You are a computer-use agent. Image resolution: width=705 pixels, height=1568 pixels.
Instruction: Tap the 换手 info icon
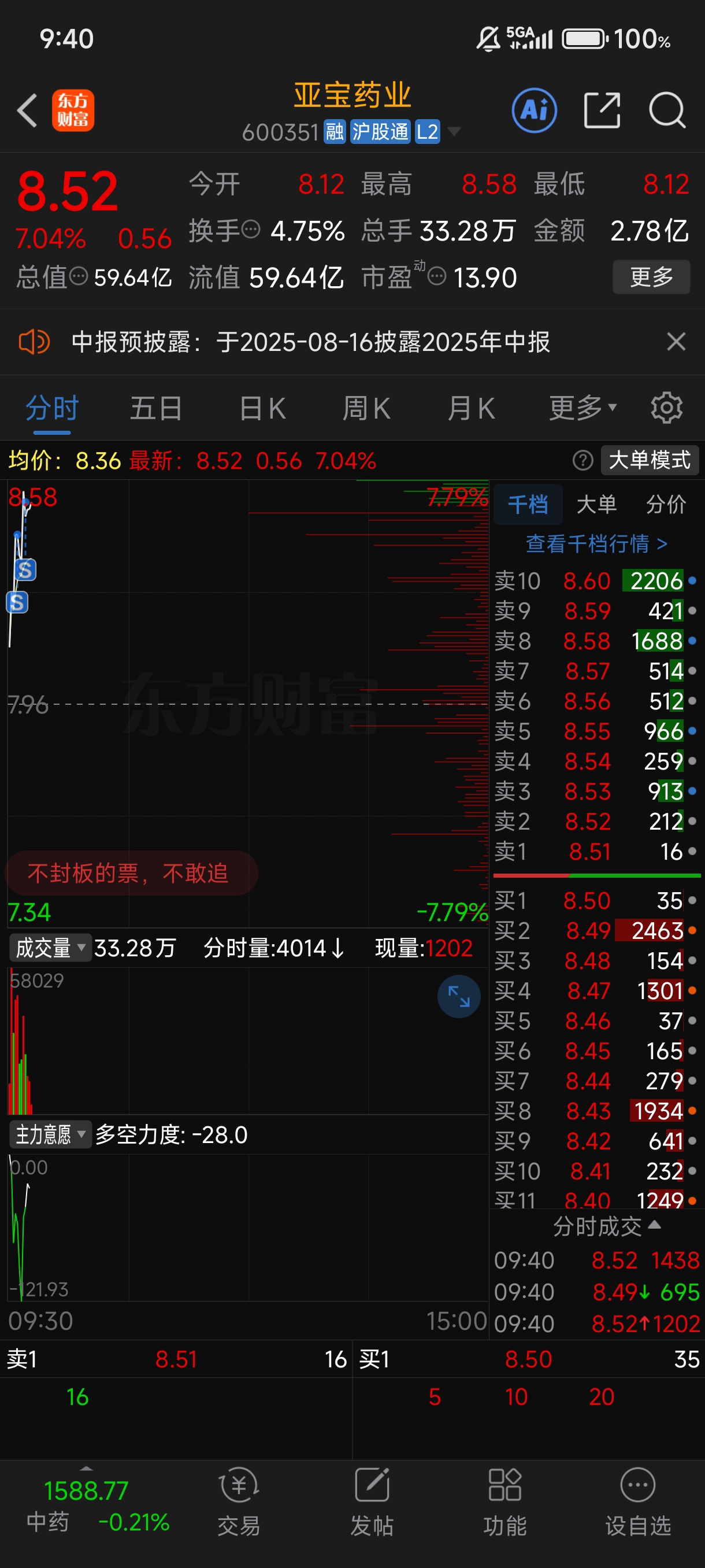click(251, 230)
